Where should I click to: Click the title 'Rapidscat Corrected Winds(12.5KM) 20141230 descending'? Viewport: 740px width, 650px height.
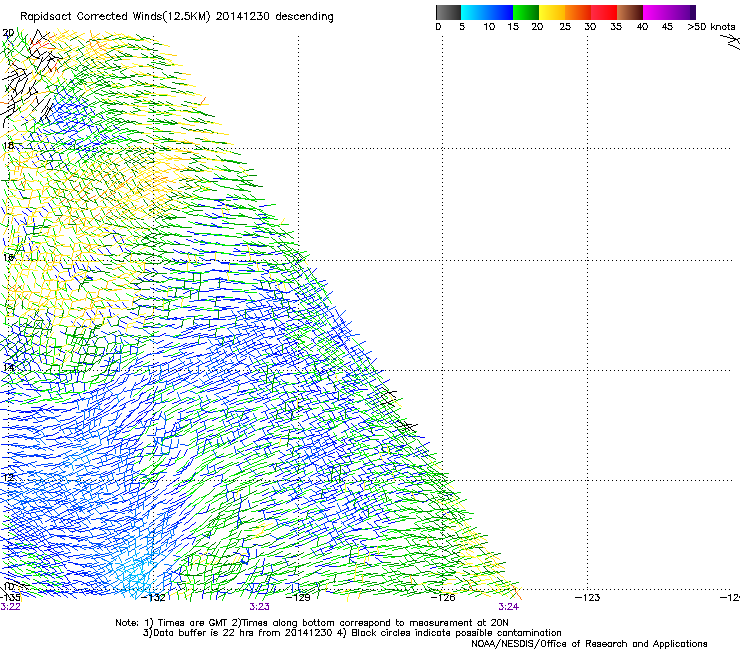click(x=177, y=17)
